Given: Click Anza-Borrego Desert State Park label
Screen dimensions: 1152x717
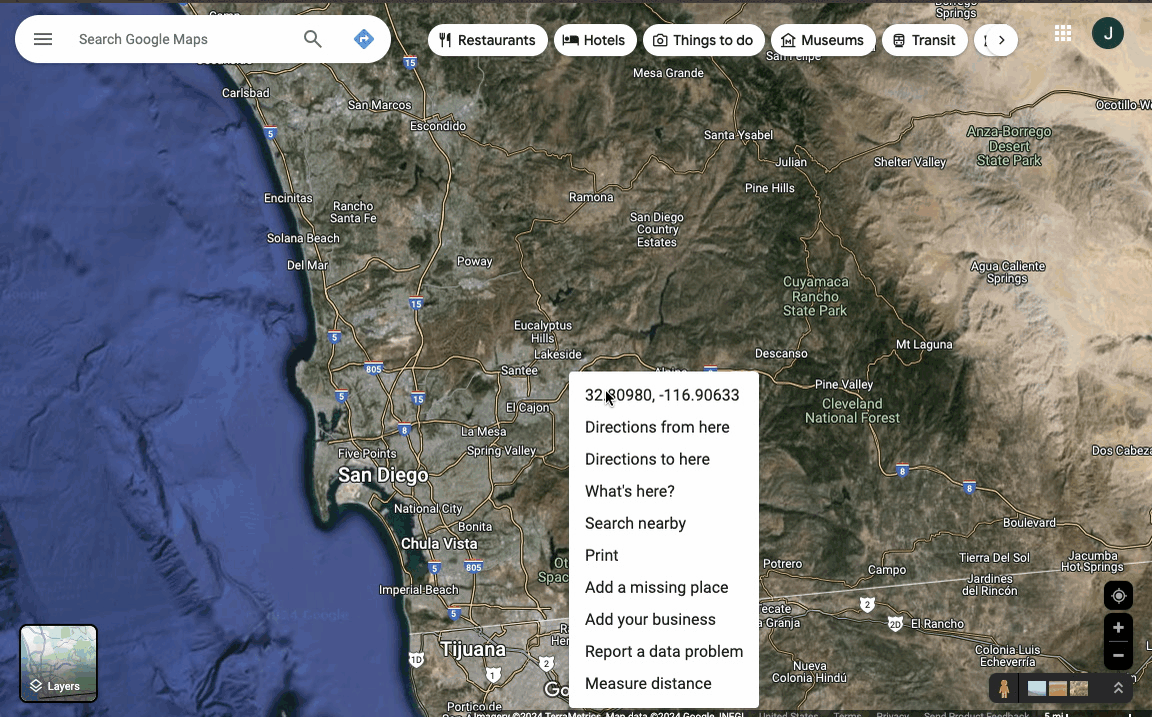Looking at the screenshot, I should point(1009,146).
